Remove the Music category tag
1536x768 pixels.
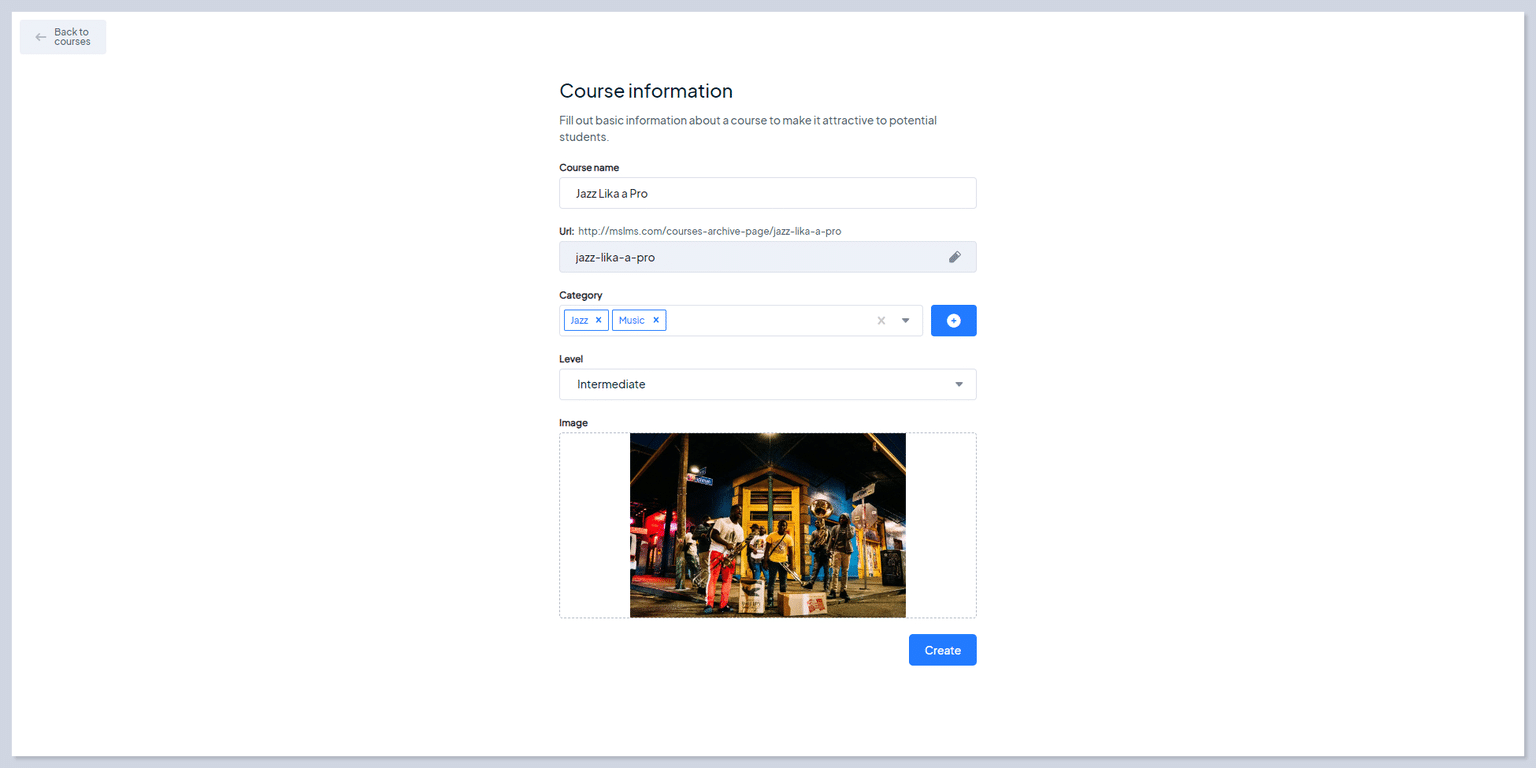(658, 320)
